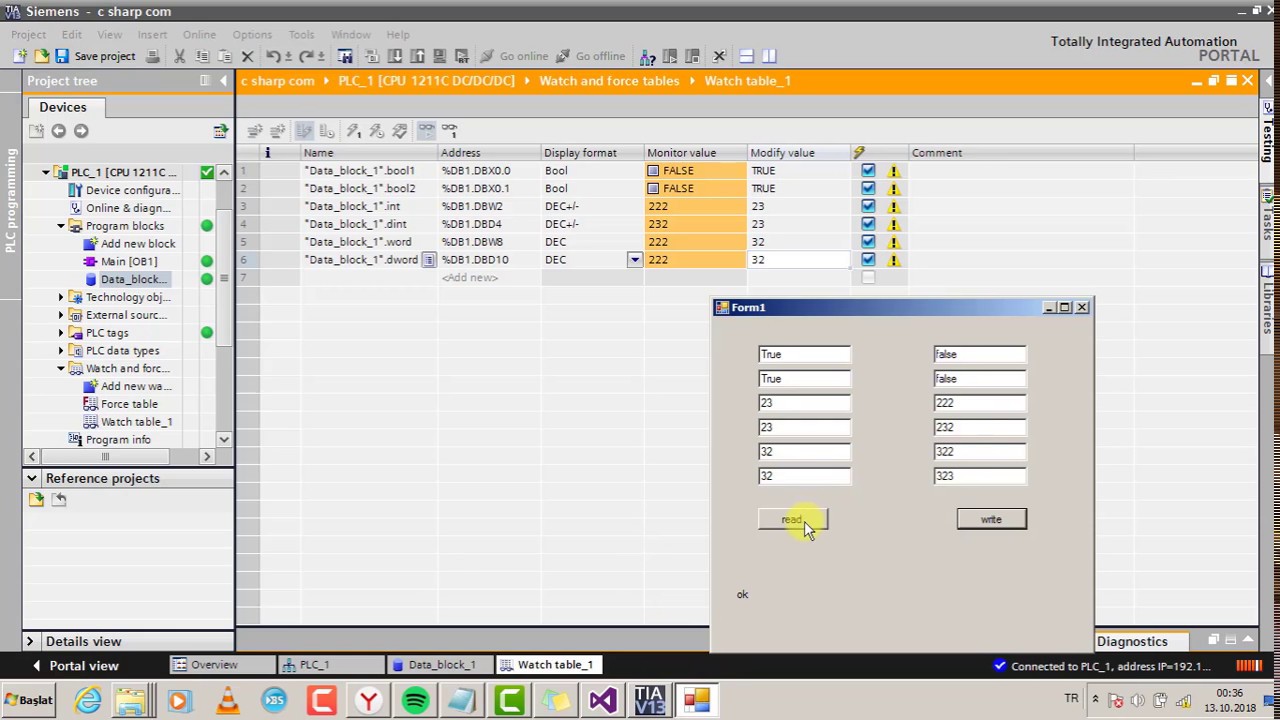Screen dimensions: 1280x720
Task: Open Spotify from the taskbar
Action: pos(415,700)
